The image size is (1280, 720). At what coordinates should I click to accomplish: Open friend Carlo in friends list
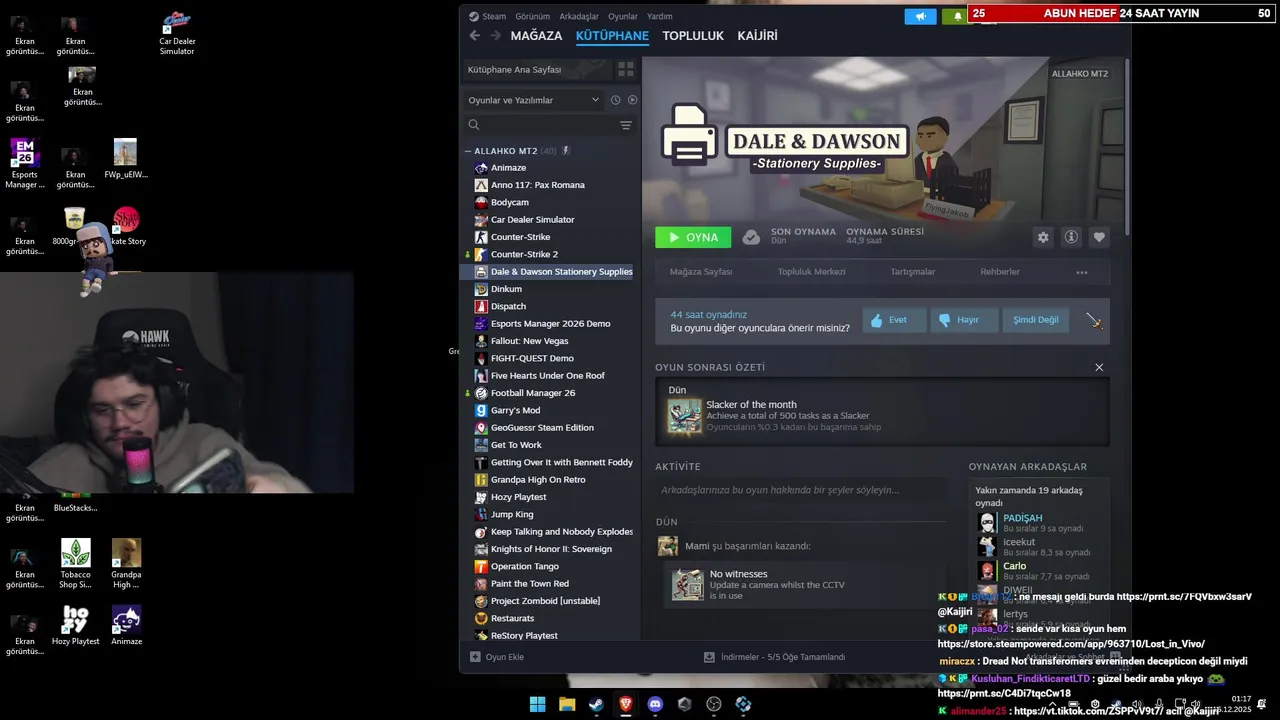1014,566
